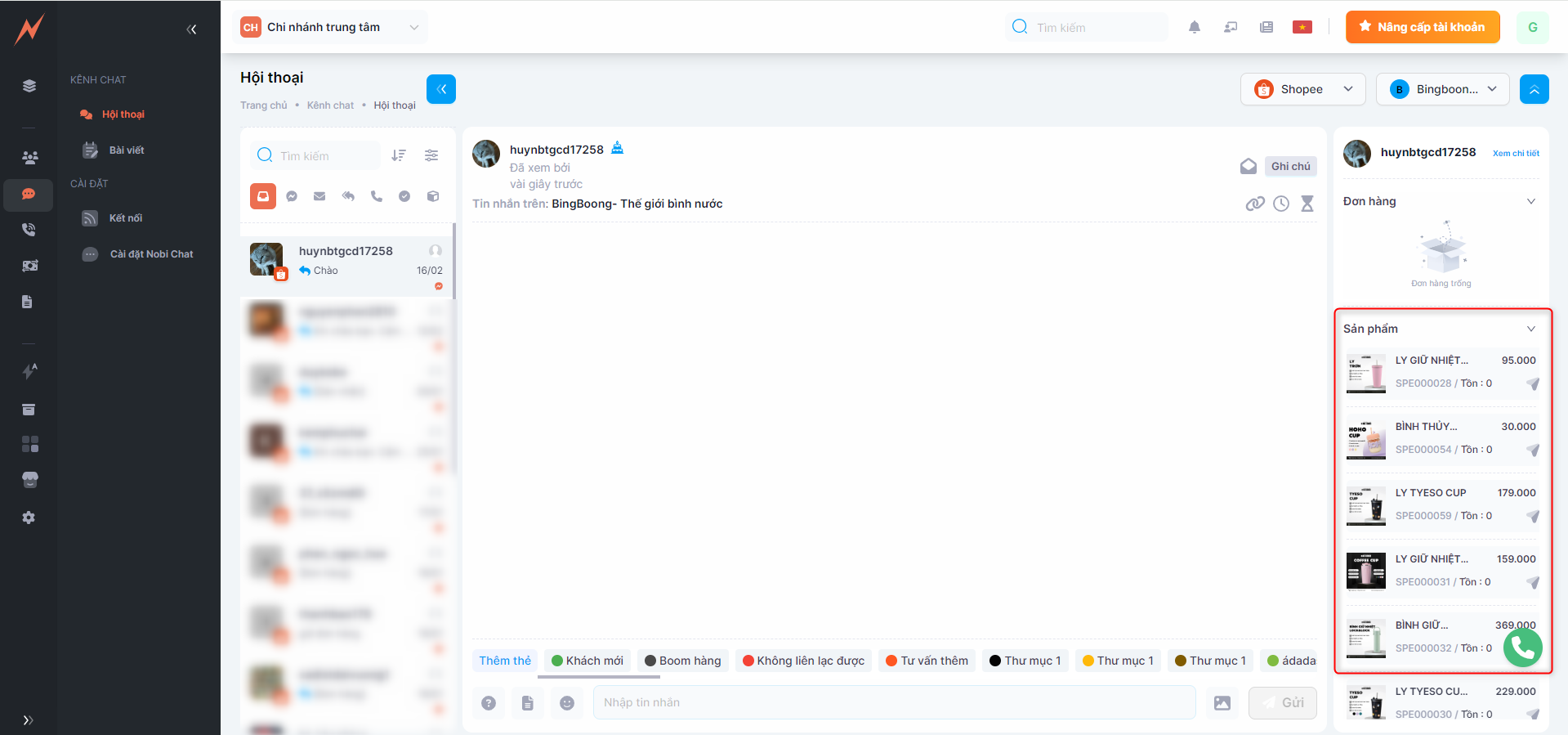Open the Xem chi tiết link
This screenshot has height=735, width=1568.
pos(1515,153)
